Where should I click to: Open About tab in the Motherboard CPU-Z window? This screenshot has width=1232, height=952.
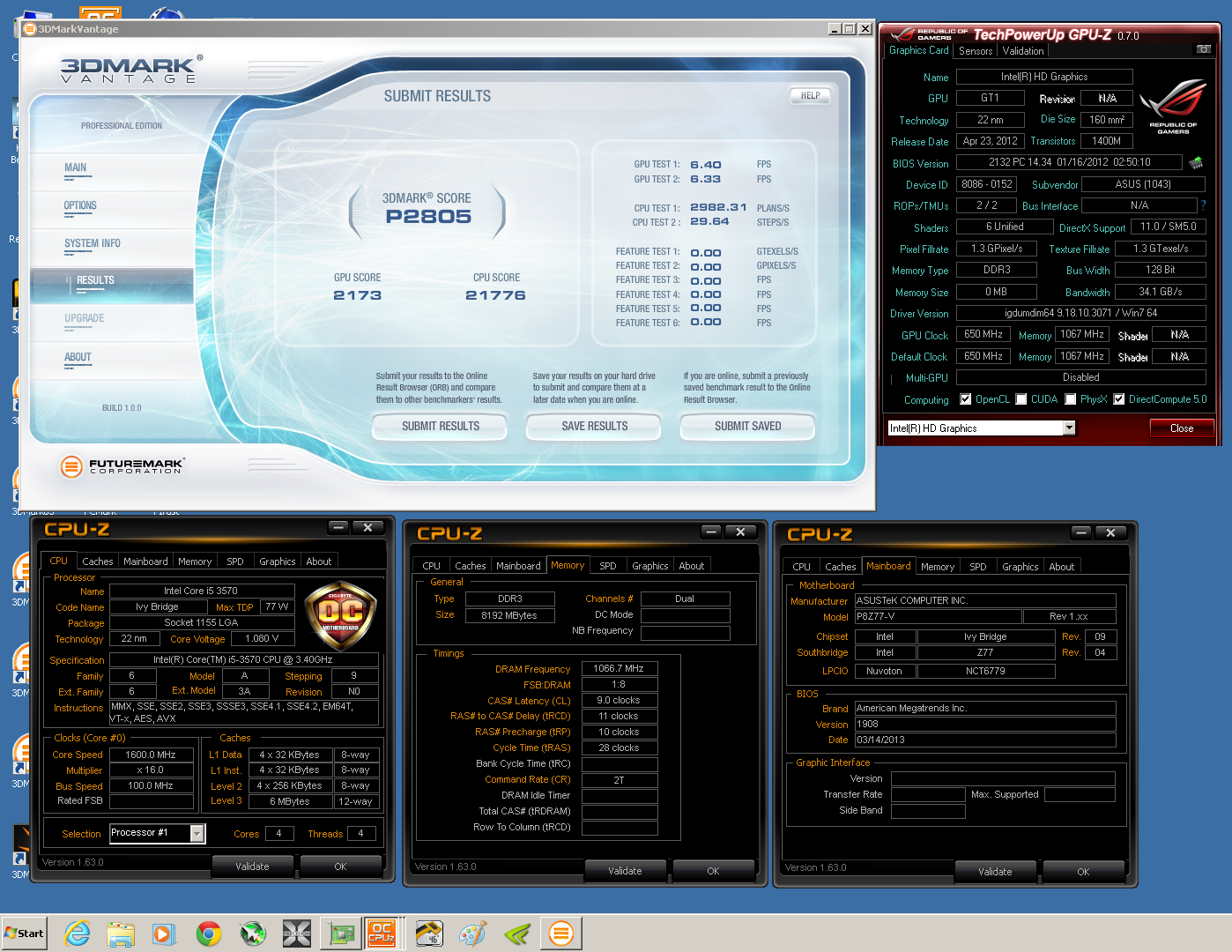tap(1061, 567)
